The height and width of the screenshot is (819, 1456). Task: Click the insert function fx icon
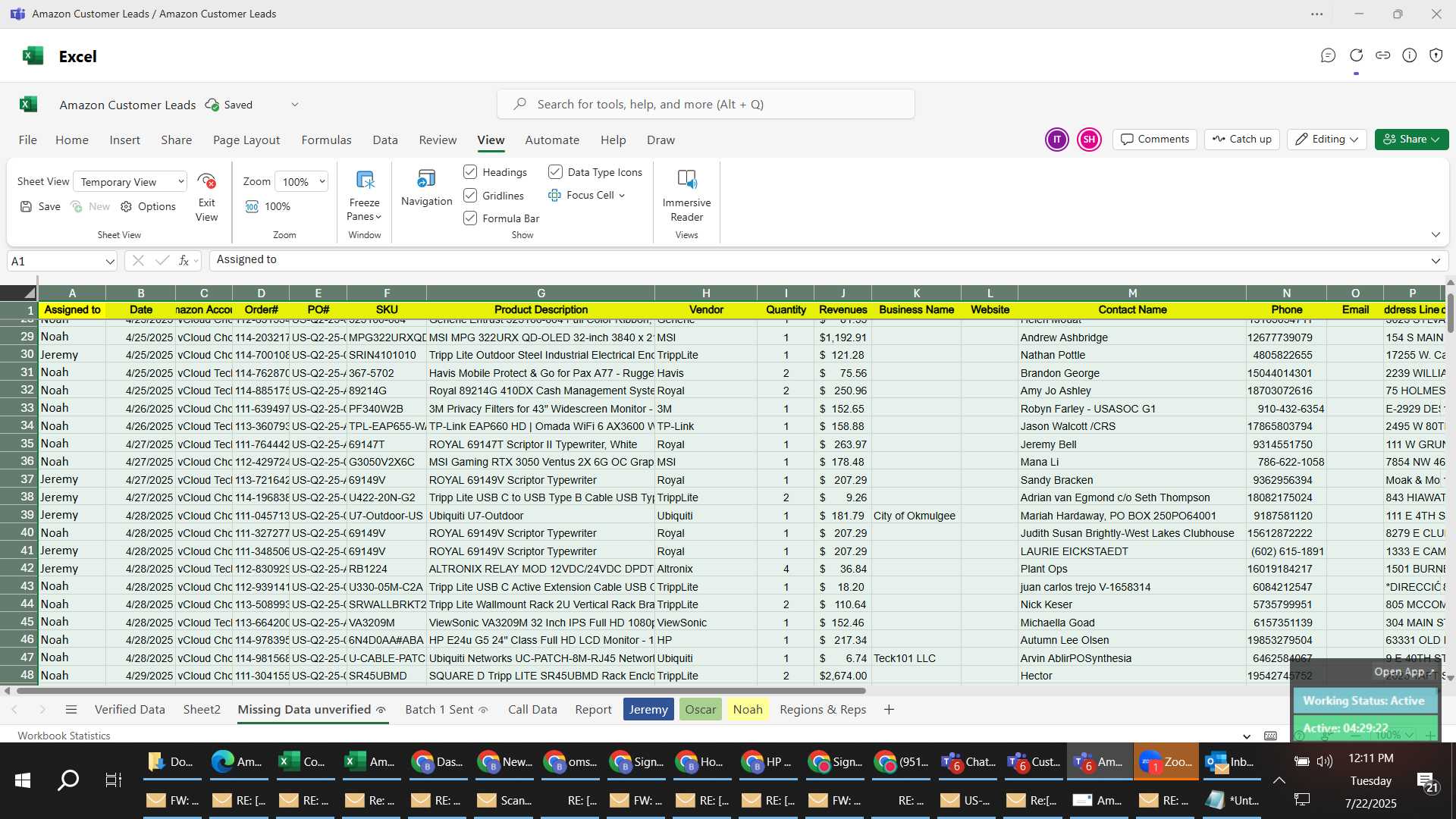184,261
